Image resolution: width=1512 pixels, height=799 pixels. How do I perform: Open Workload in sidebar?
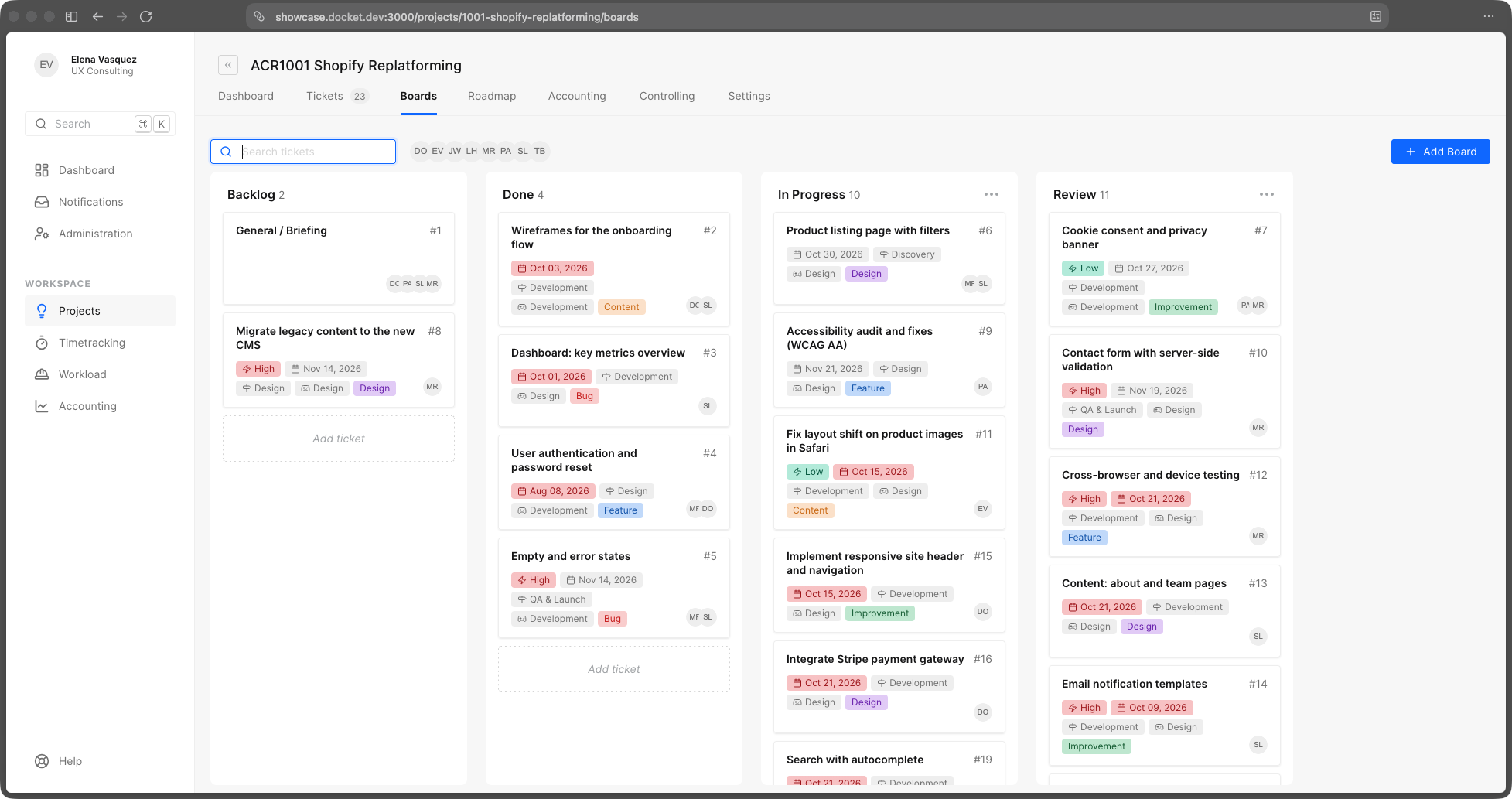point(100,374)
